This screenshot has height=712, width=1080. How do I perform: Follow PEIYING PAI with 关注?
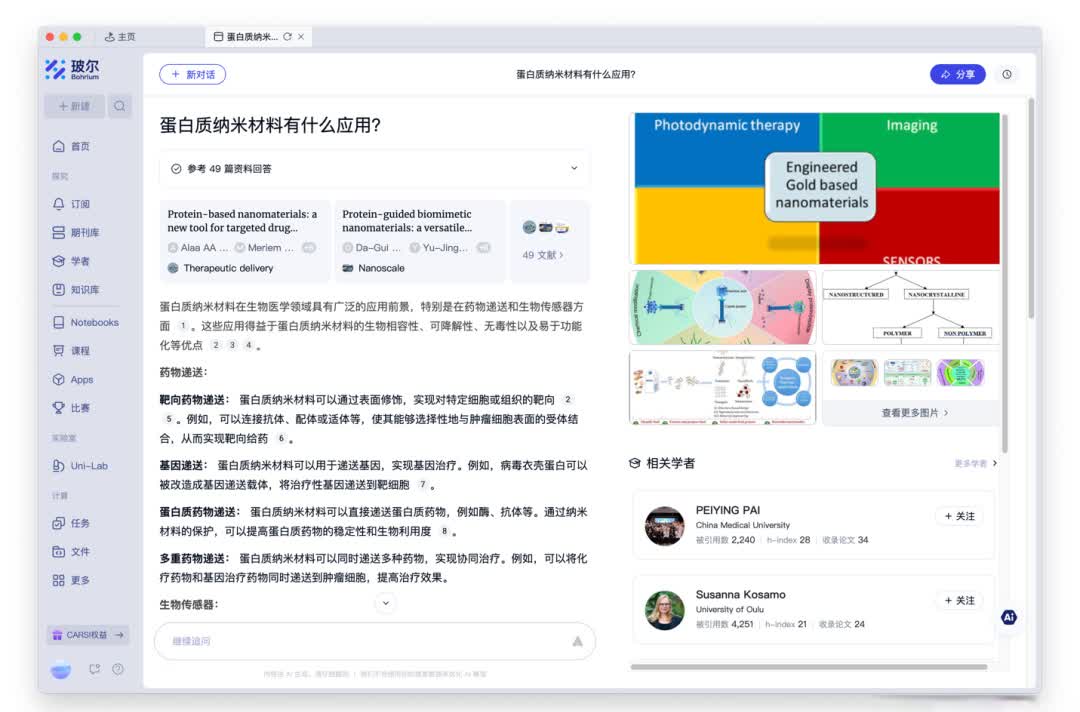(959, 516)
